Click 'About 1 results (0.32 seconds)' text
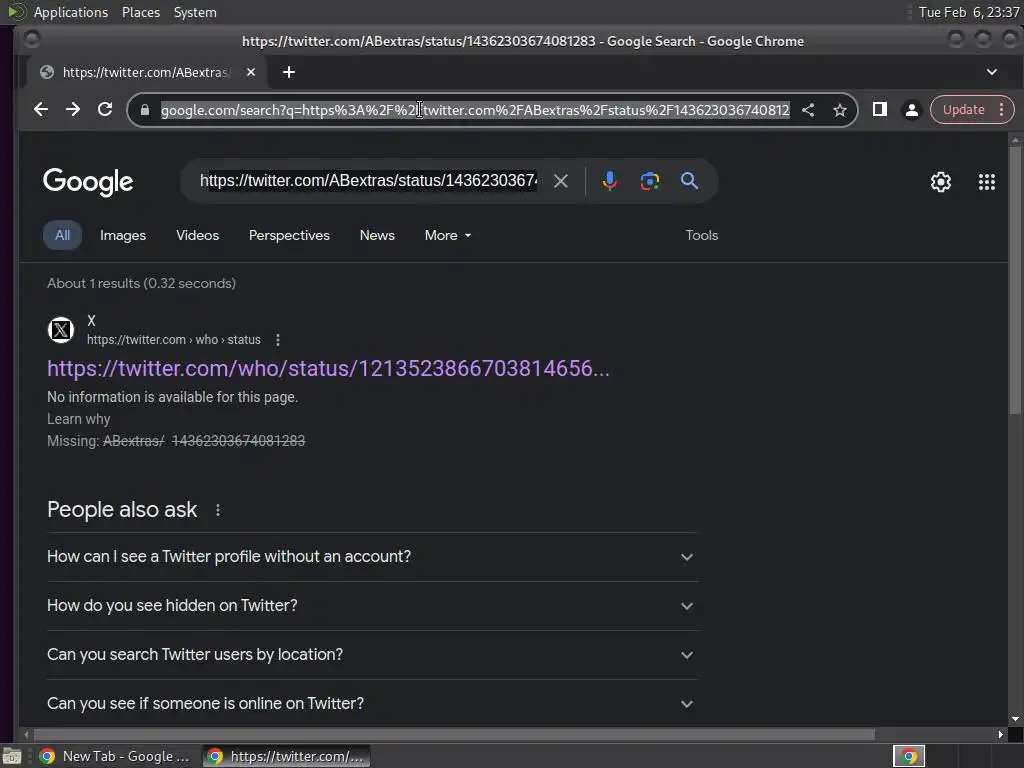Viewport: 1024px width, 768px height. click(x=141, y=283)
